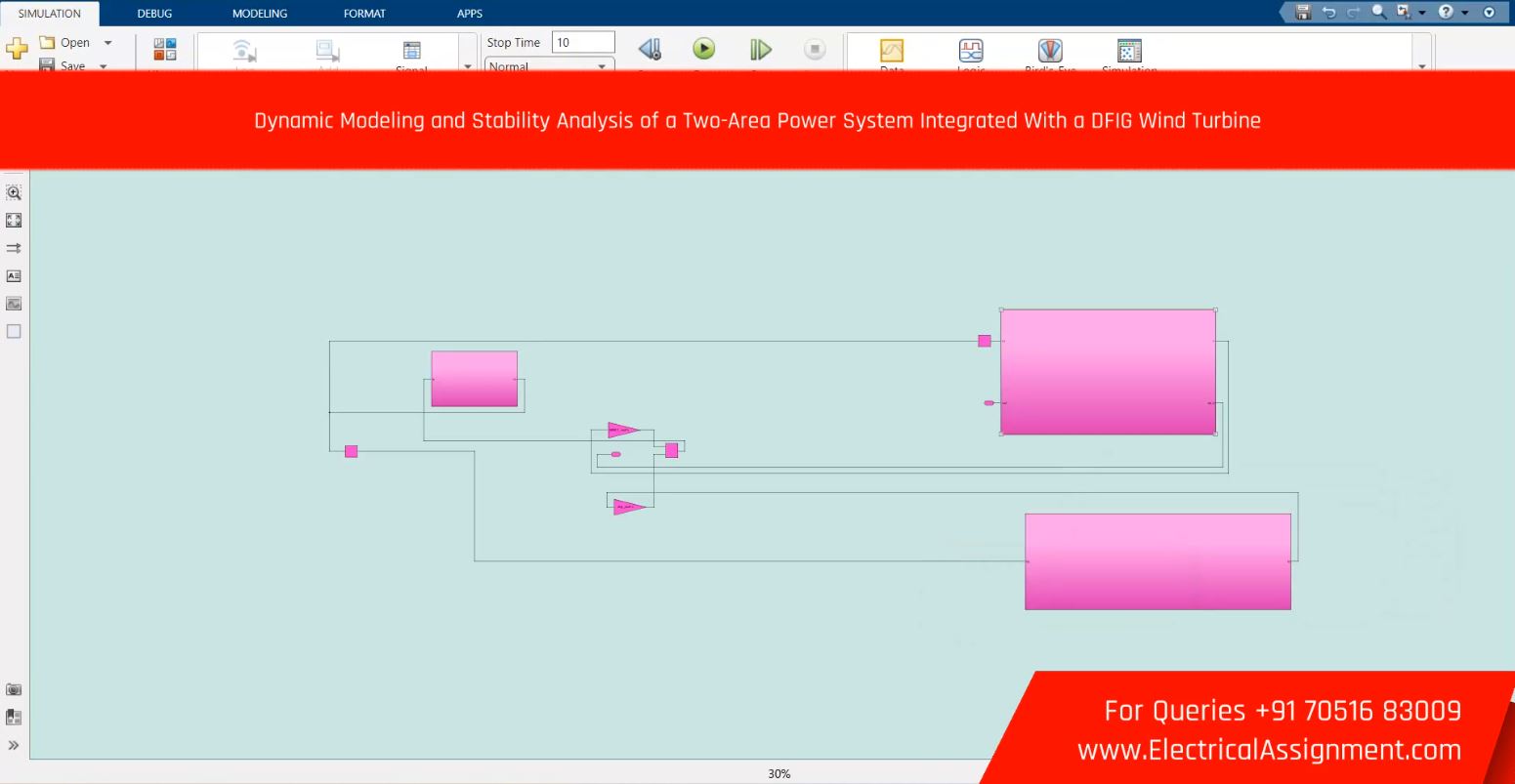Collapse the toolstrip with round arrow button
The height and width of the screenshot is (784, 1515).
(x=1490, y=12)
